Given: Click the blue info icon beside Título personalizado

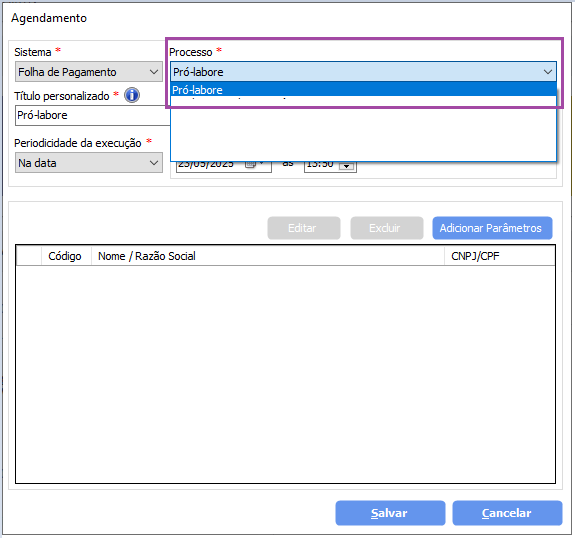Looking at the screenshot, I should 132,95.
